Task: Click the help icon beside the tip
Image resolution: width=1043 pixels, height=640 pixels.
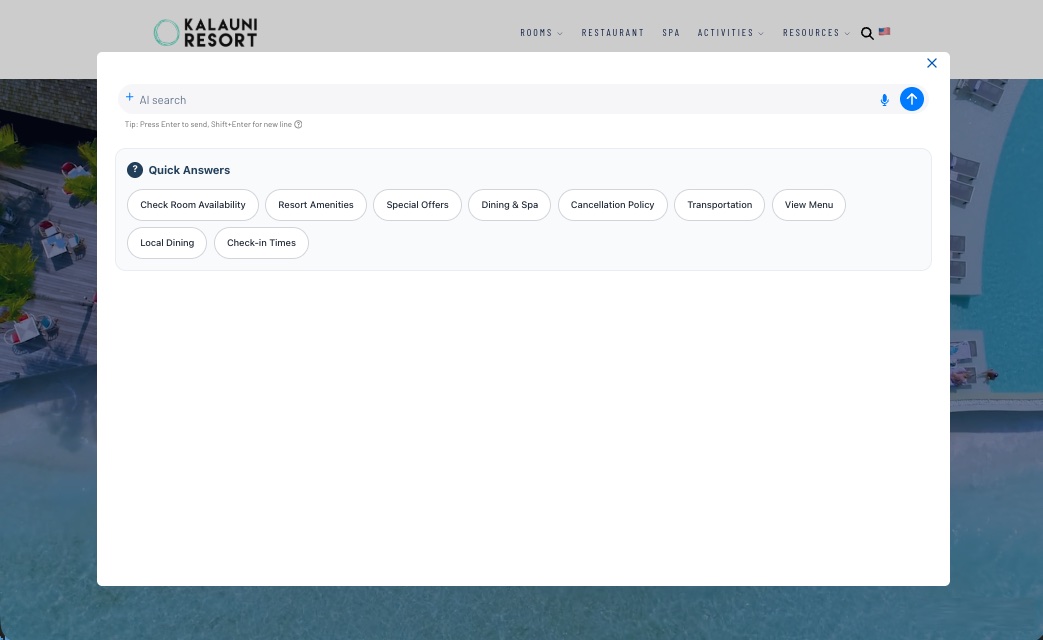Action: pos(298,125)
